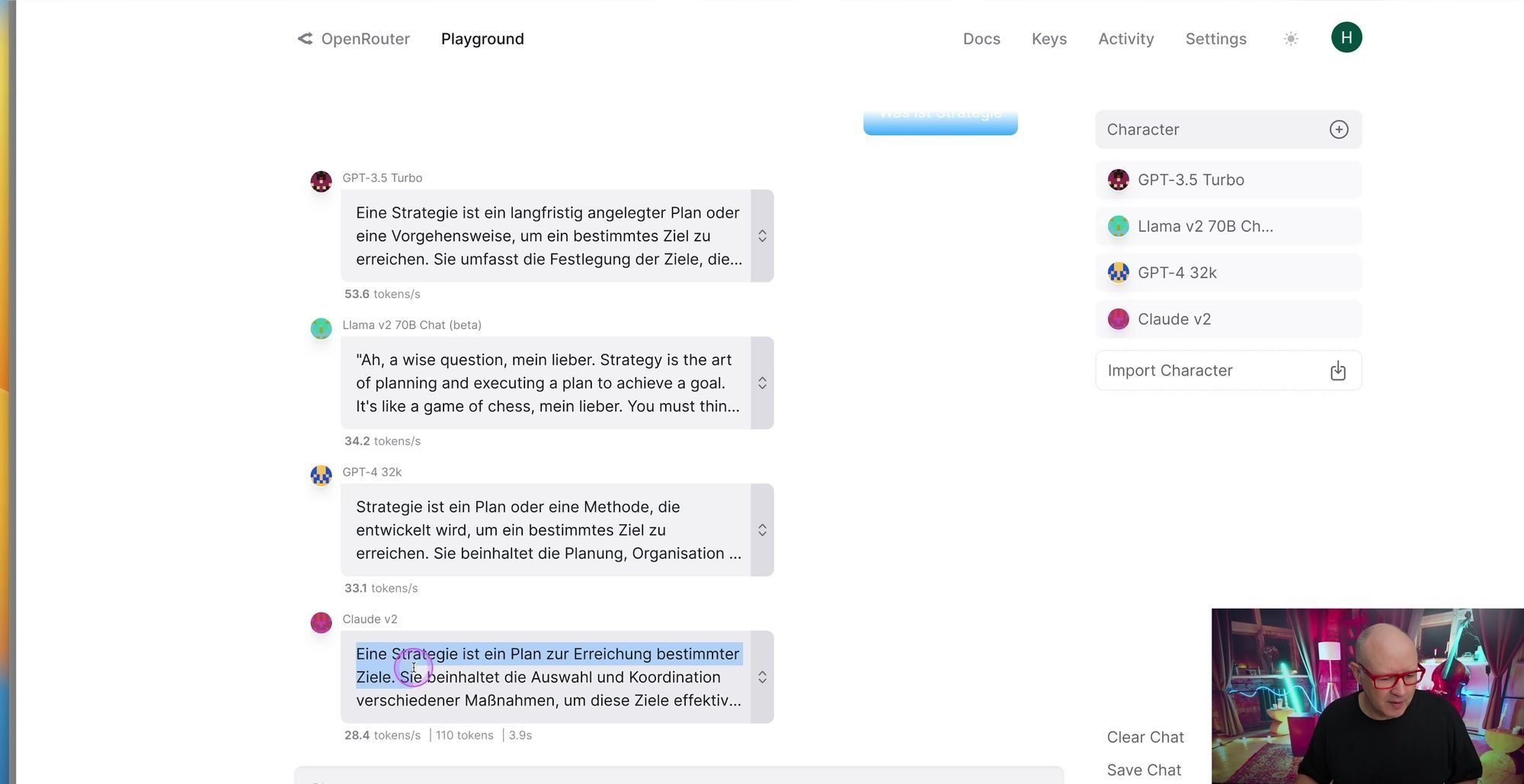Click the webcam video overlay
This screenshot has width=1524, height=784.
coord(1368,696)
